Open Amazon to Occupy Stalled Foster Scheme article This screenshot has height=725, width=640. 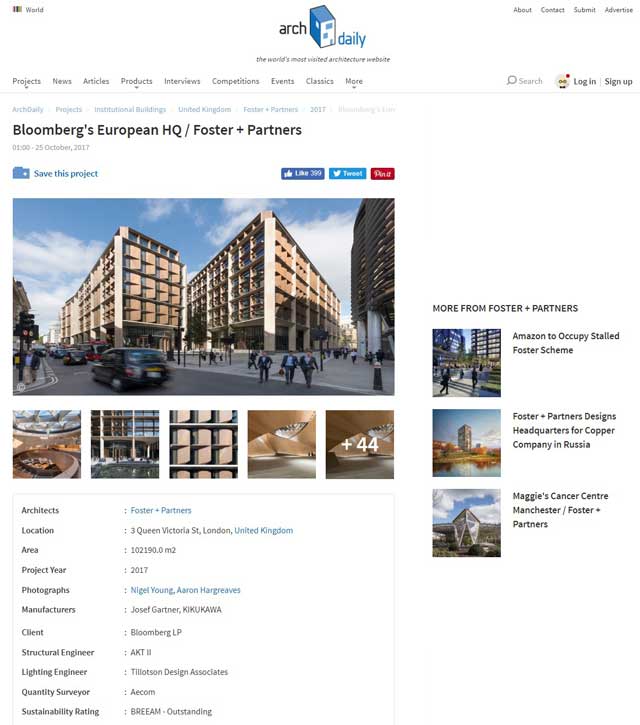(x=566, y=343)
